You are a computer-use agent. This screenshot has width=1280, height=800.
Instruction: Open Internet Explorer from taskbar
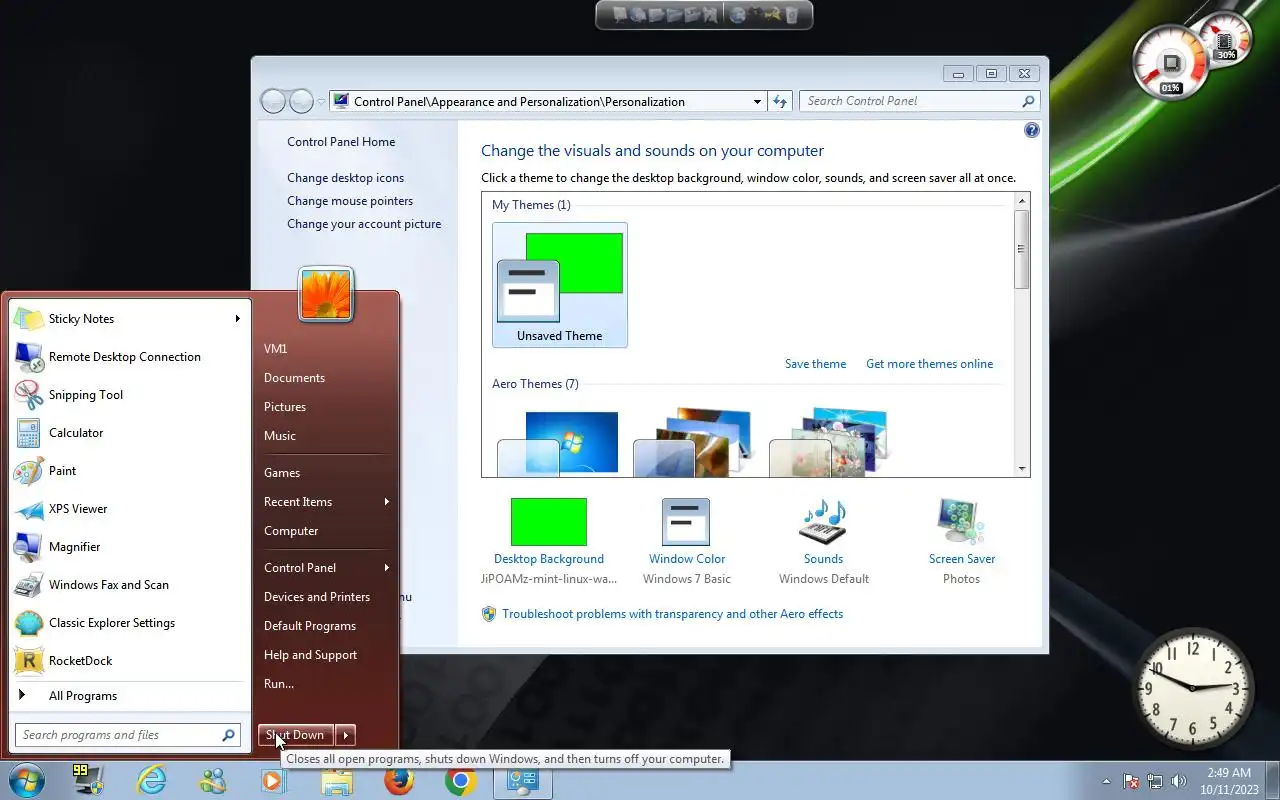[x=151, y=780]
